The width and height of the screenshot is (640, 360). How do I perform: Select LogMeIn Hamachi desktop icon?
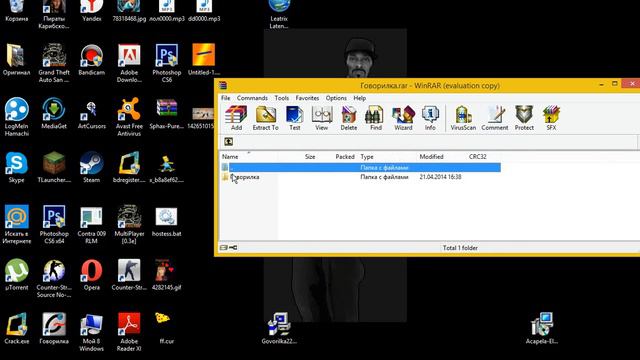[16, 117]
